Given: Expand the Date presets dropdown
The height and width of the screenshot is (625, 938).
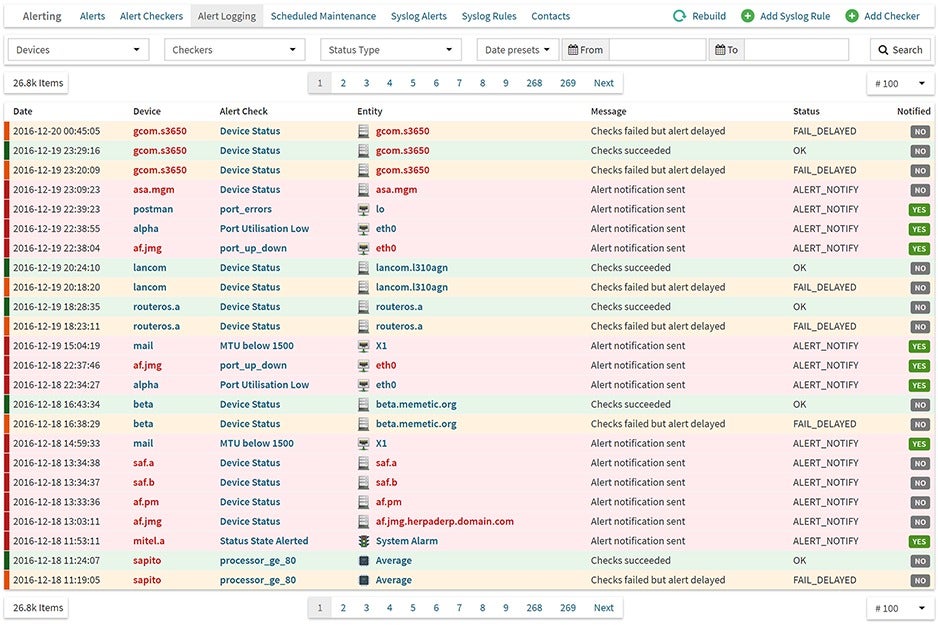Looking at the screenshot, I should (517, 50).
